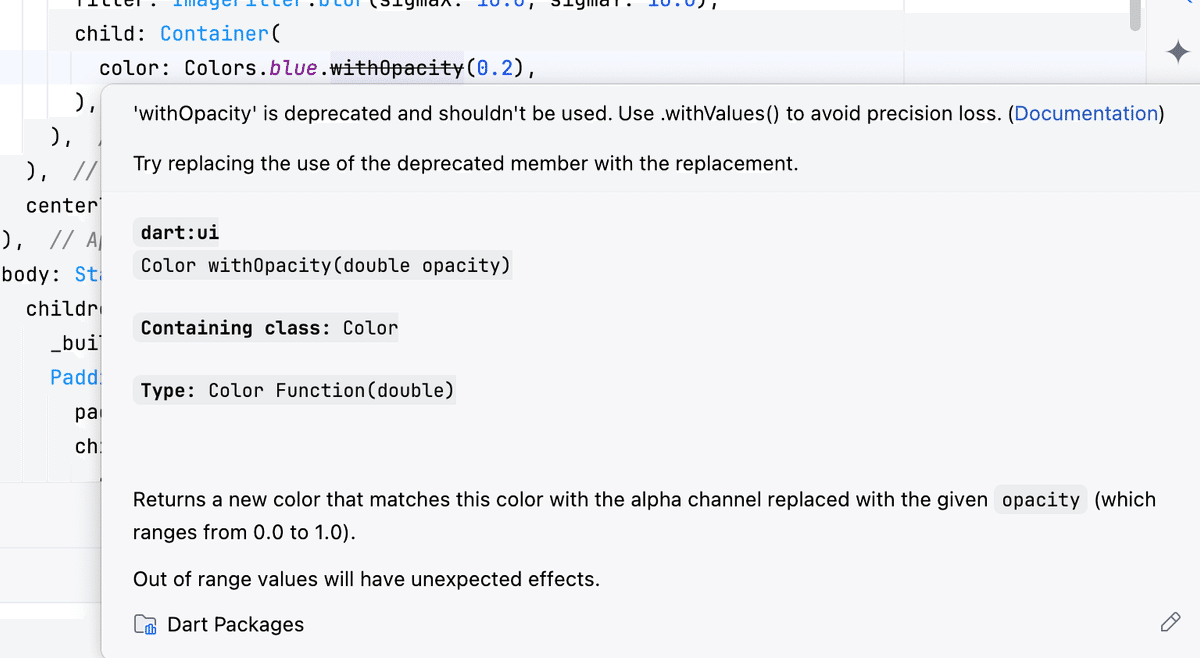Click the dart:ui label in the popup
This screenshot has width=1200, height=658.
[x=177, y=232]
